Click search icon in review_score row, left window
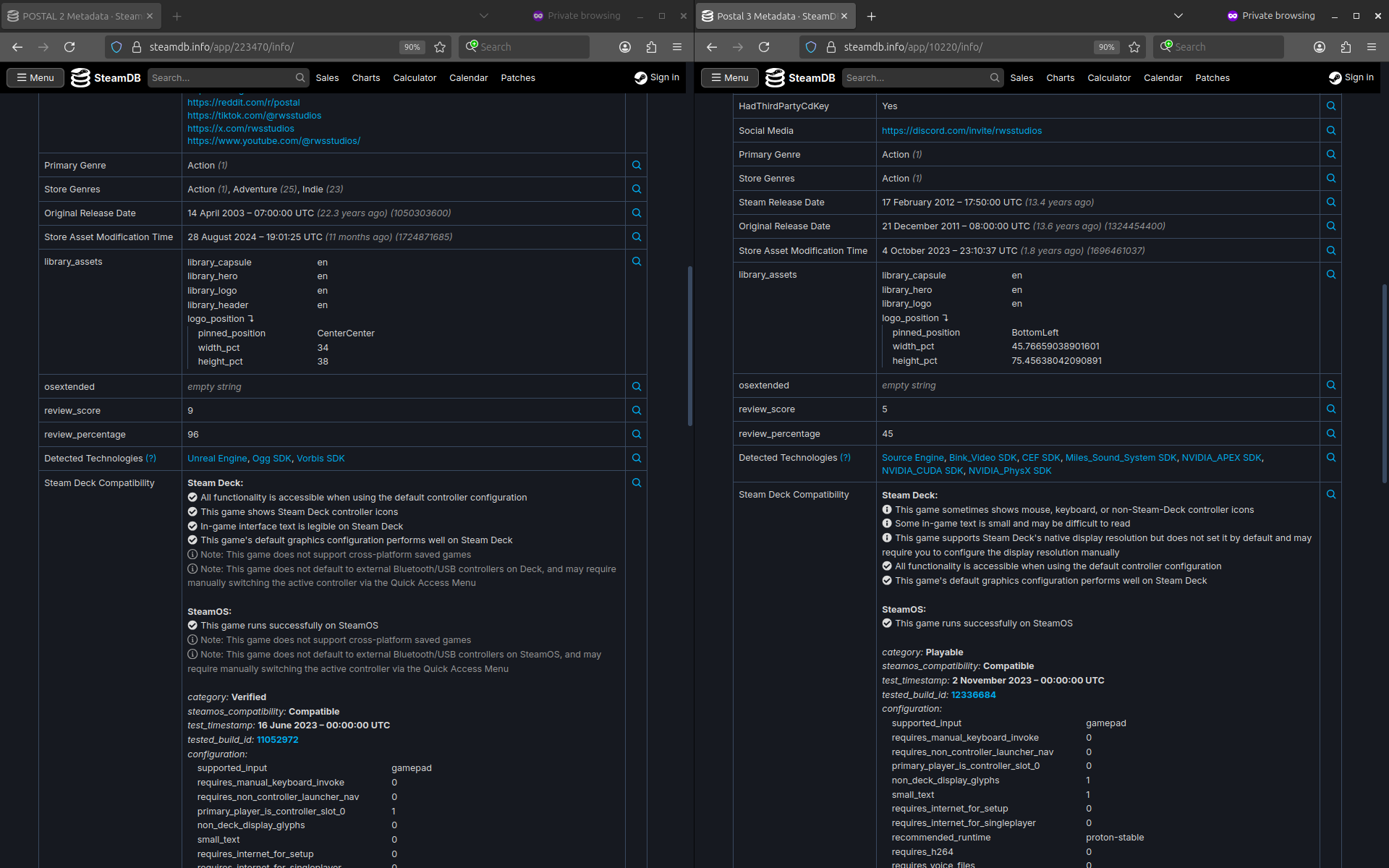 click(637, 411)
